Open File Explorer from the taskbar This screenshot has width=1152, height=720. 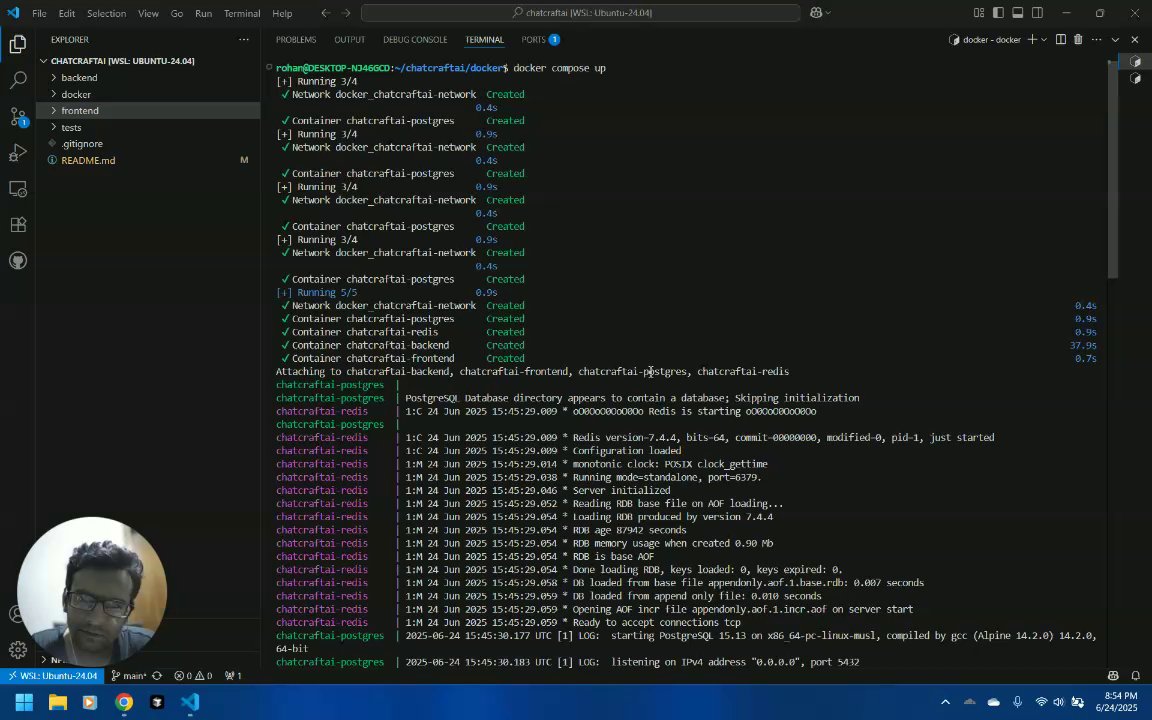tap(57, 702)
